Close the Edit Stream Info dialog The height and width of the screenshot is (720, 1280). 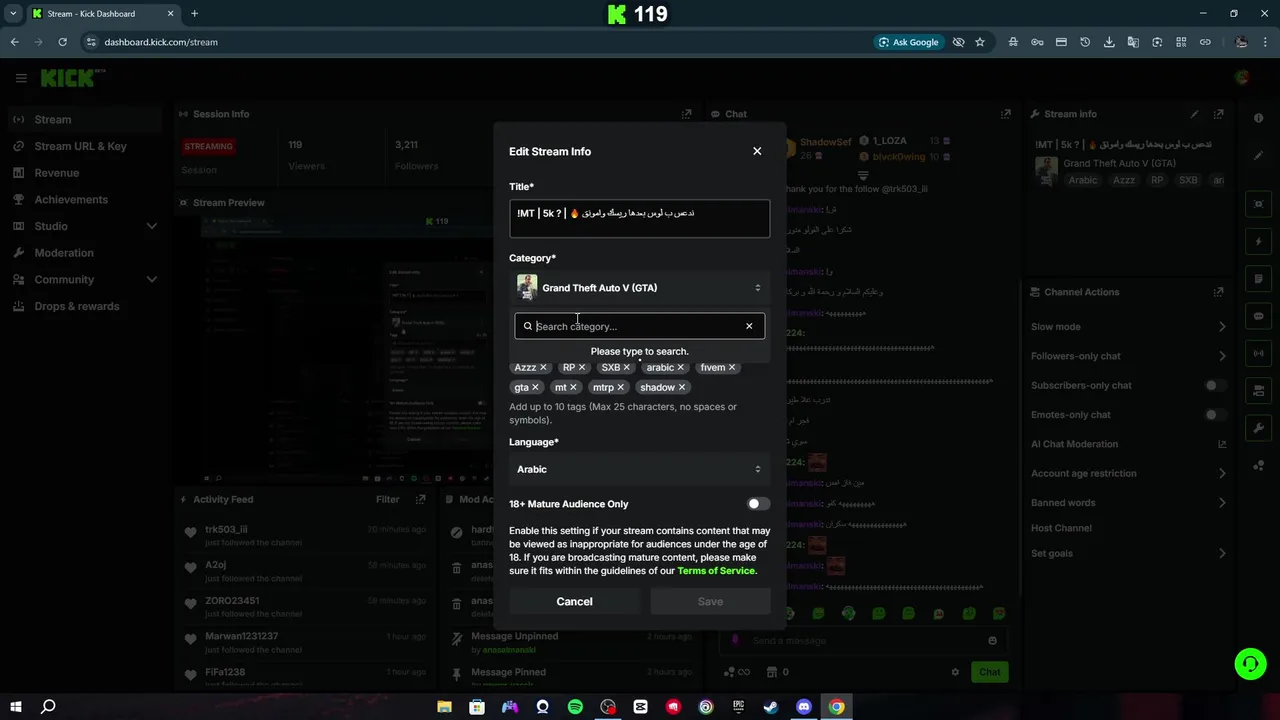(757, 151)
